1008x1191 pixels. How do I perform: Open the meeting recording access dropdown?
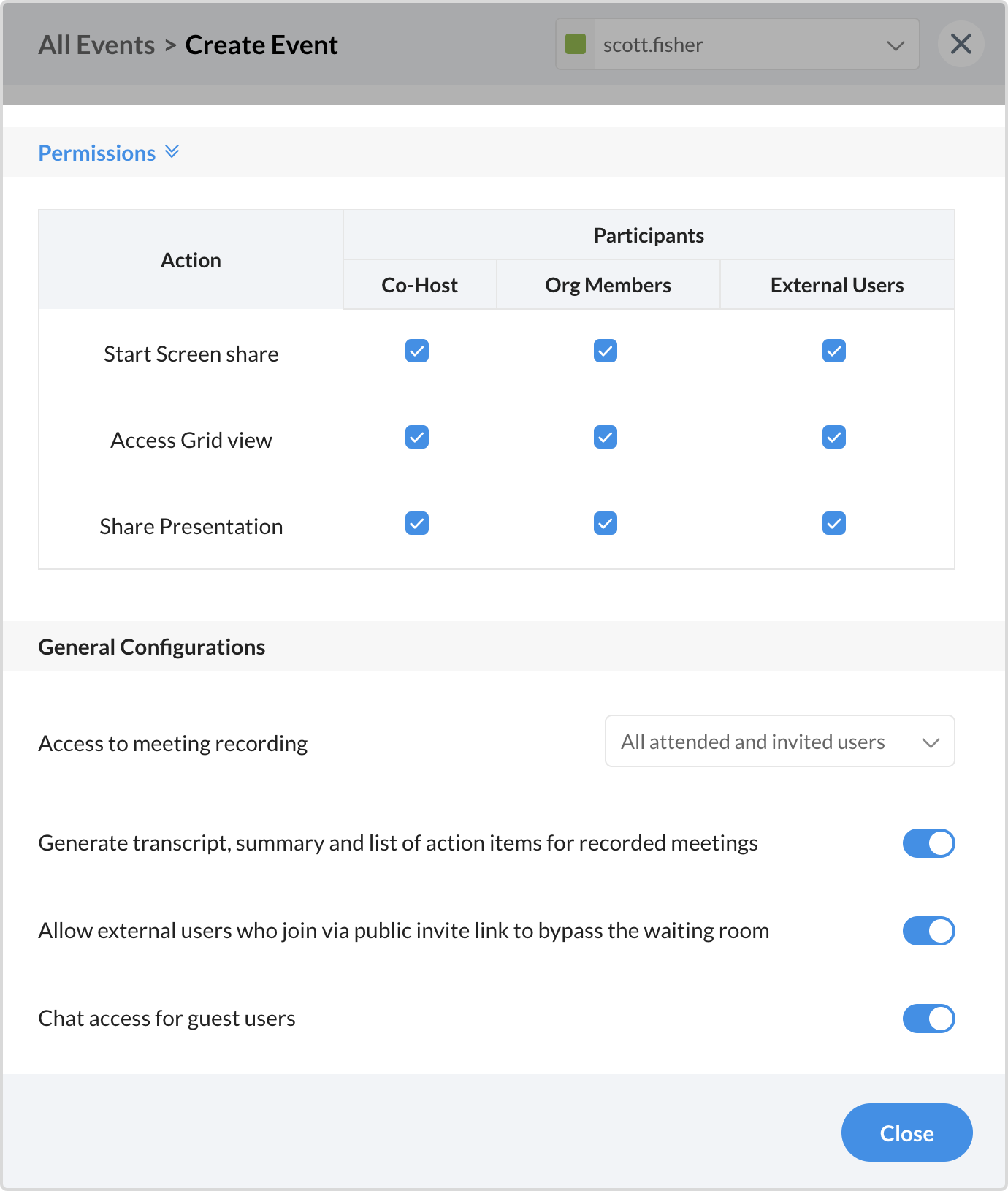(779, 742)
